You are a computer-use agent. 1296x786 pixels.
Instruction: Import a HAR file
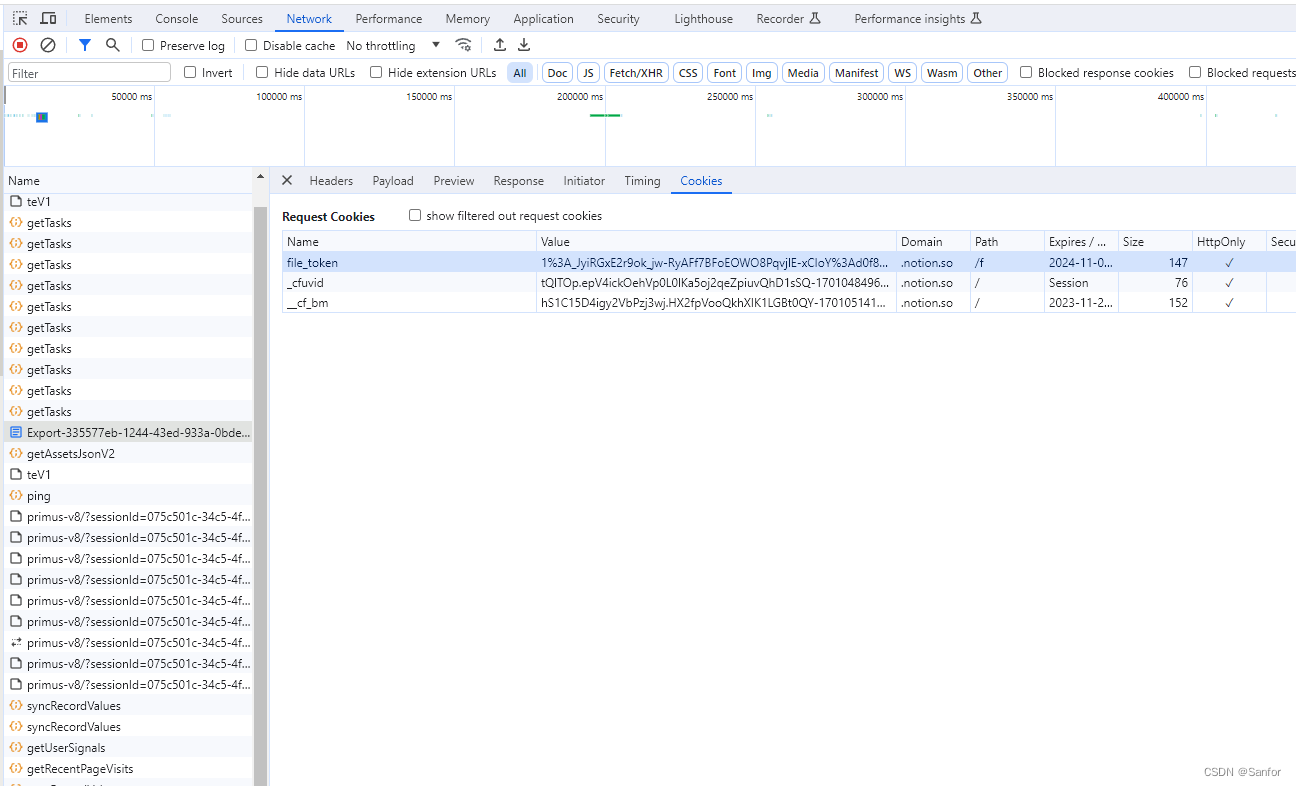coord(498,45)
